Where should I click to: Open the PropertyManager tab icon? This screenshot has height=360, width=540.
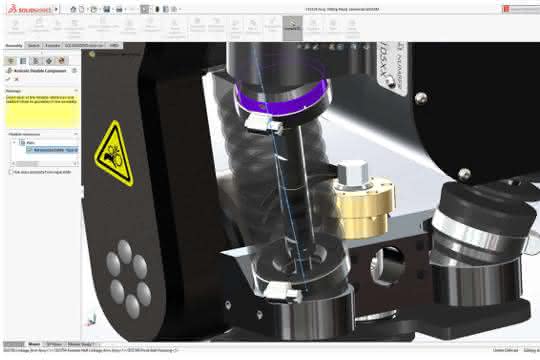(x=23, y=61)
